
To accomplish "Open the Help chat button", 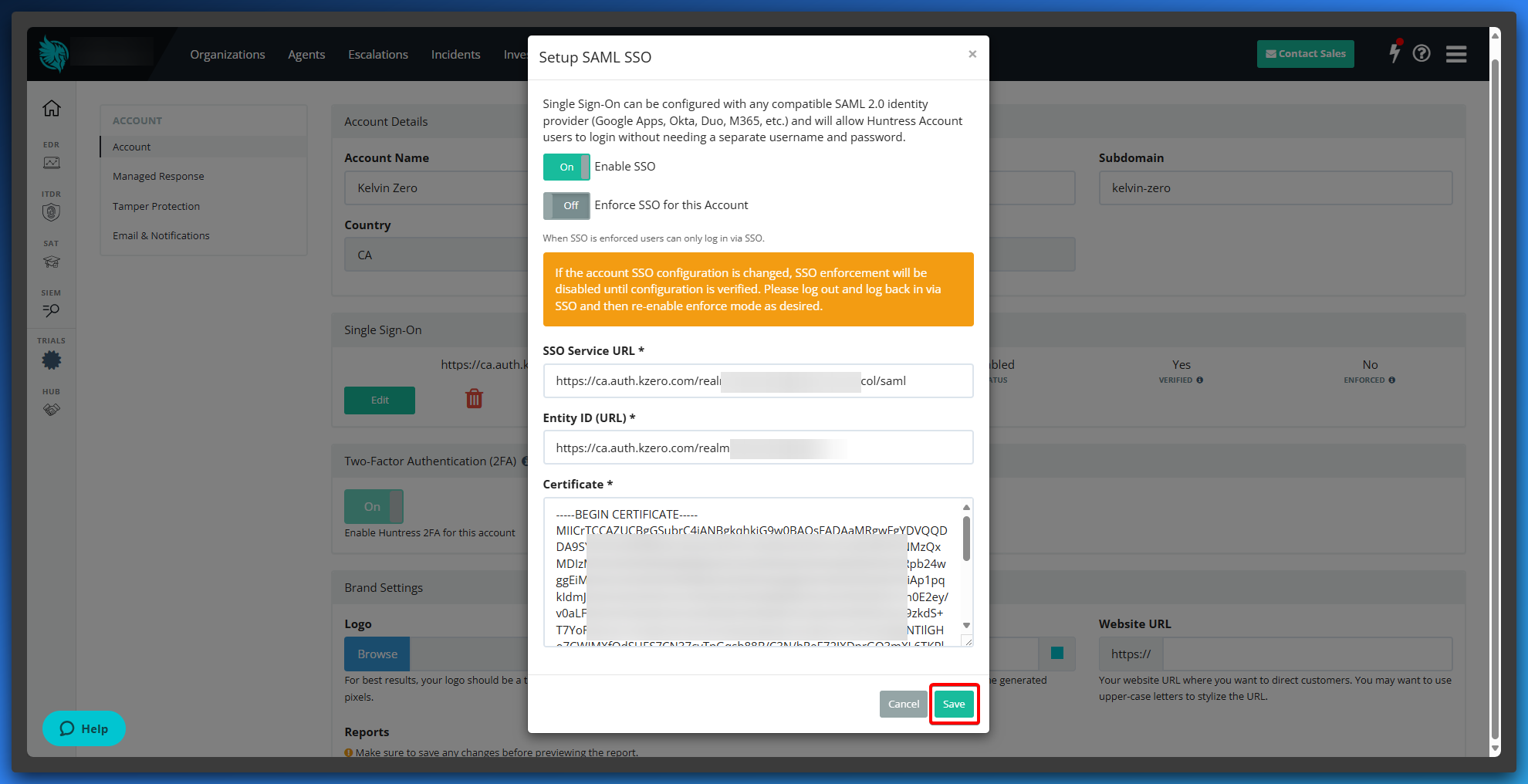I will click(x=84, y=728).
